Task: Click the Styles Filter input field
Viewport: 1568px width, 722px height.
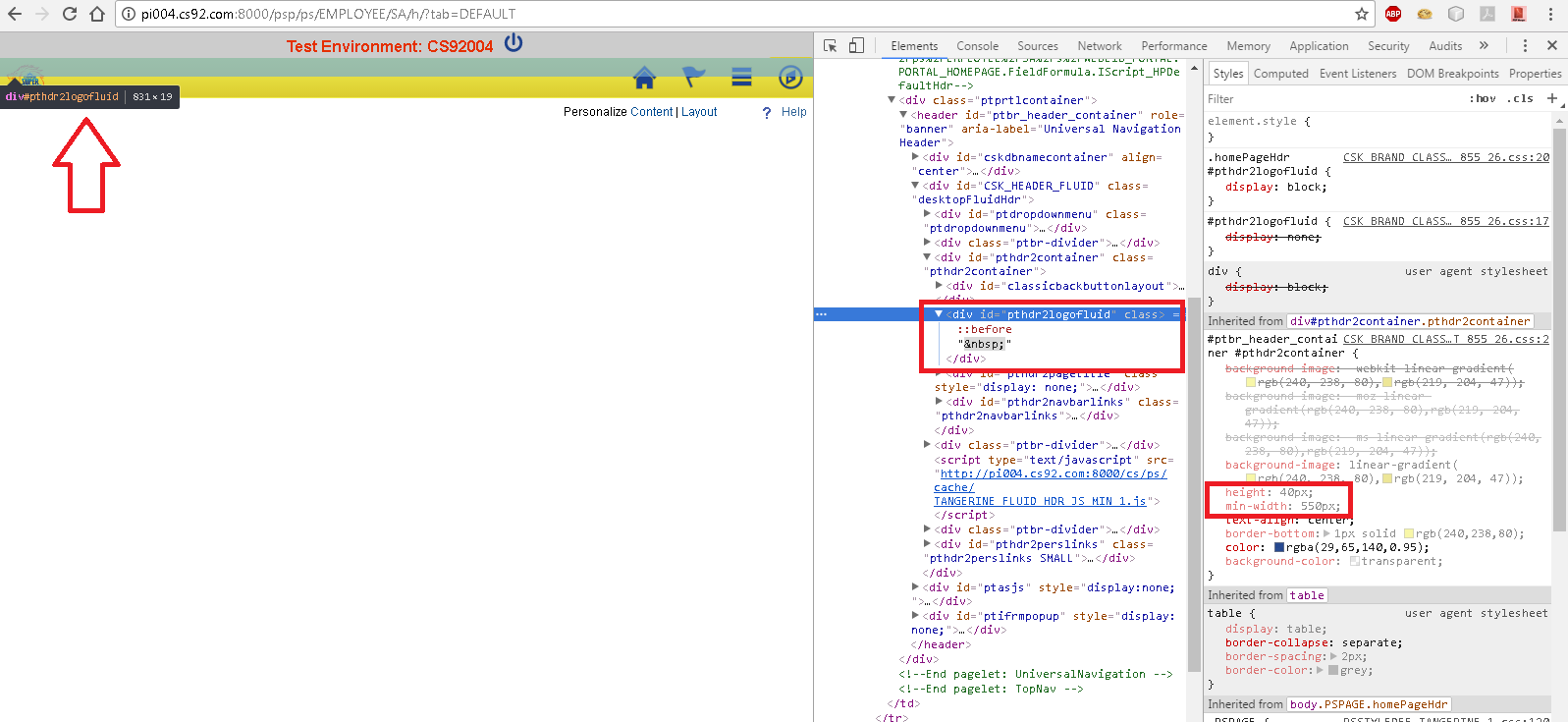Action: pos(1330,99)
